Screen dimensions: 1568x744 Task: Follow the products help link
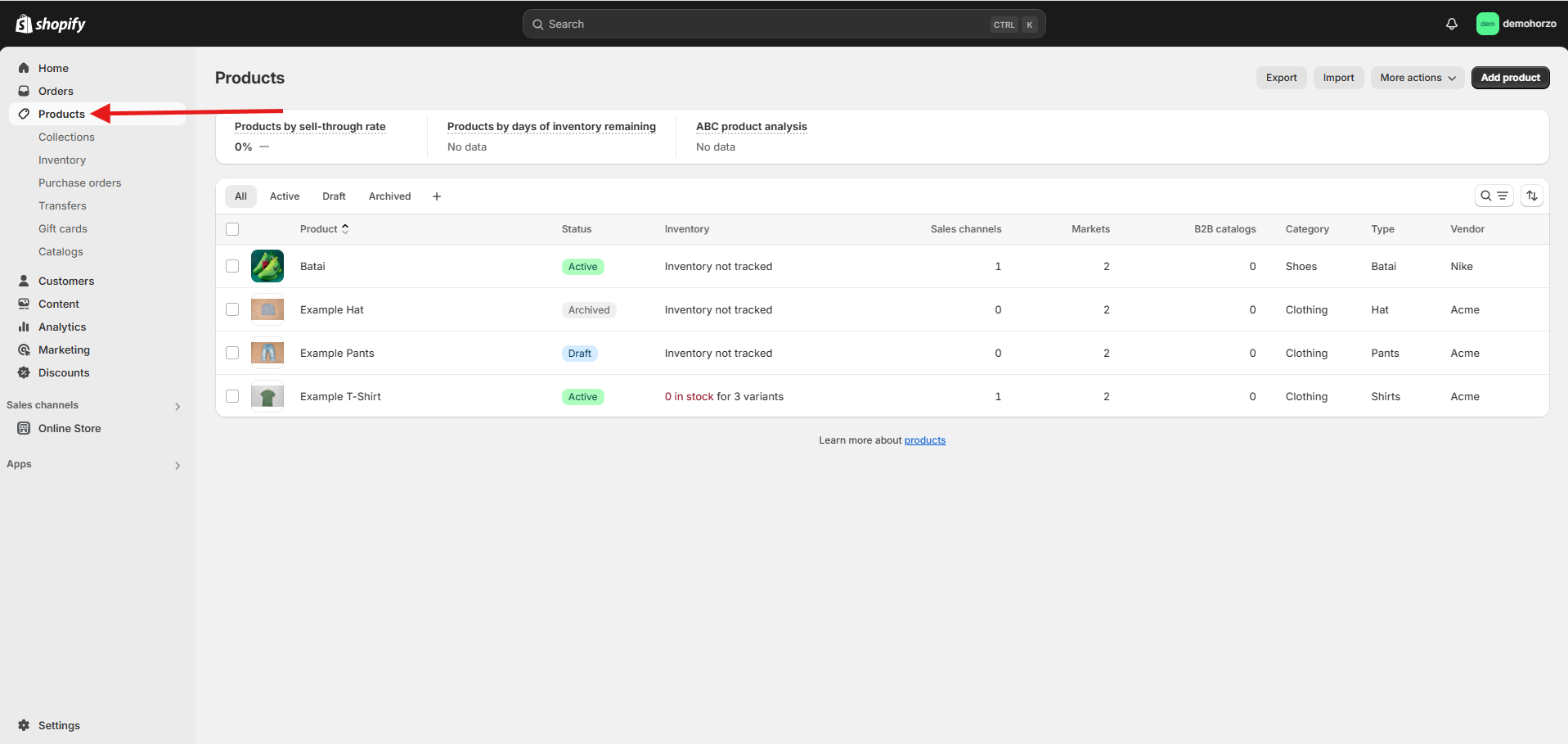pos(924,440)
